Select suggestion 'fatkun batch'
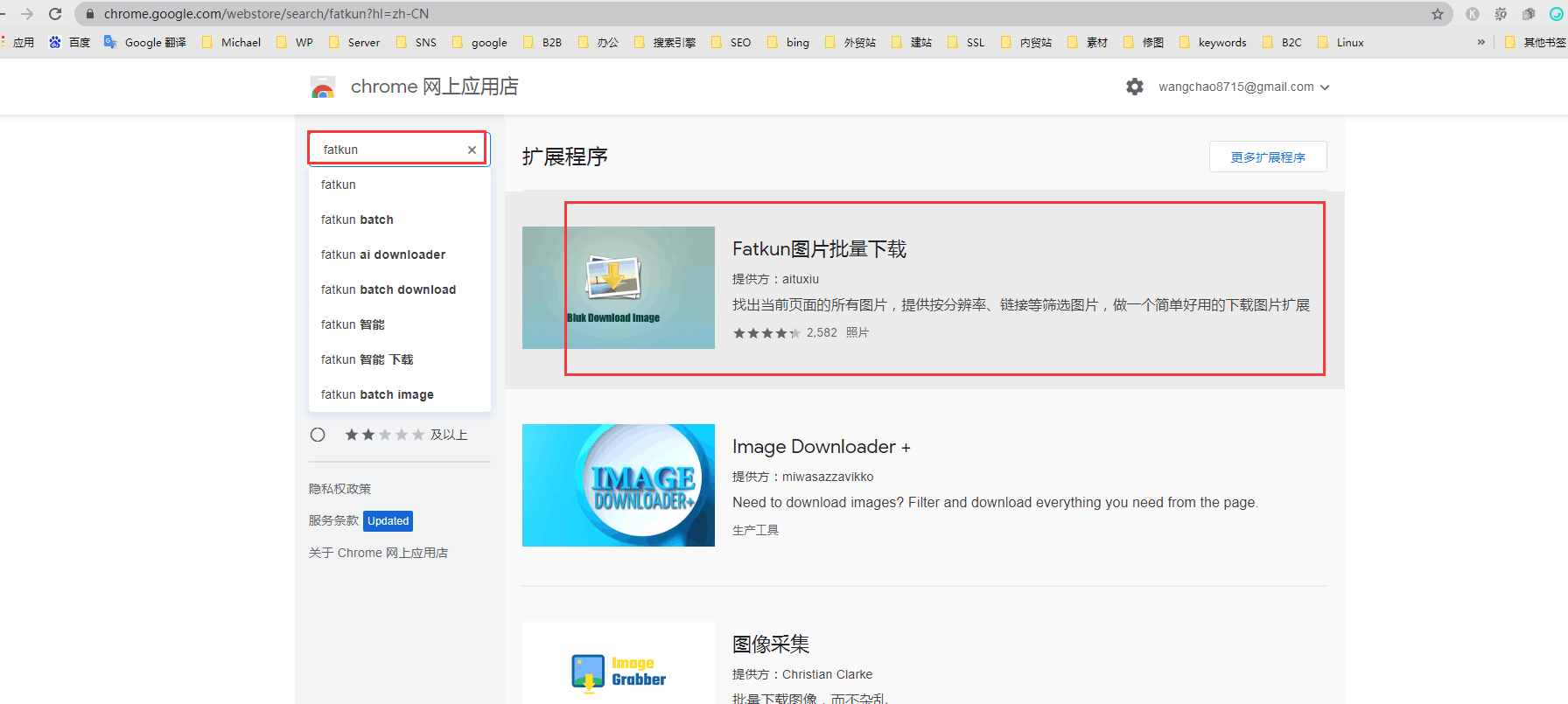1568x704 pixels. (400, 220)
